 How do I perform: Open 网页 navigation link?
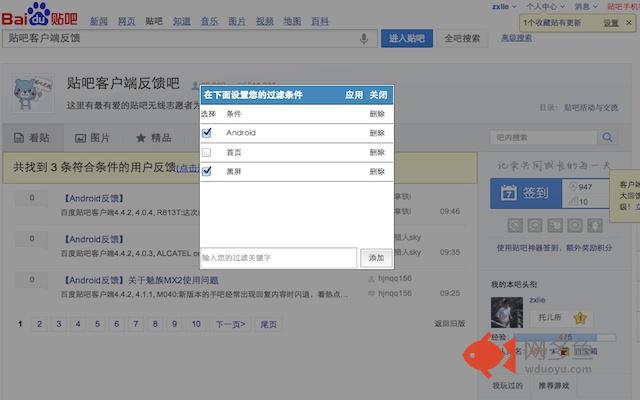126,21
